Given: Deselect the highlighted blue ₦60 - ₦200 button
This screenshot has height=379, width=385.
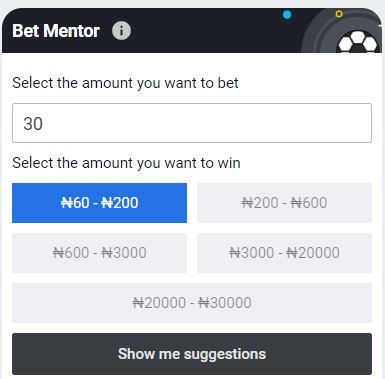Looking at the screenshot, I should click(99, 203).
